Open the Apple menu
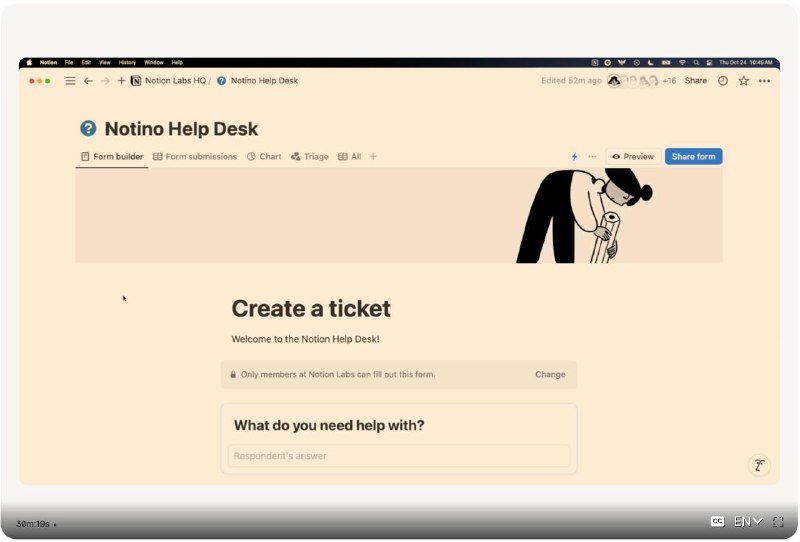 click(29, 62)
